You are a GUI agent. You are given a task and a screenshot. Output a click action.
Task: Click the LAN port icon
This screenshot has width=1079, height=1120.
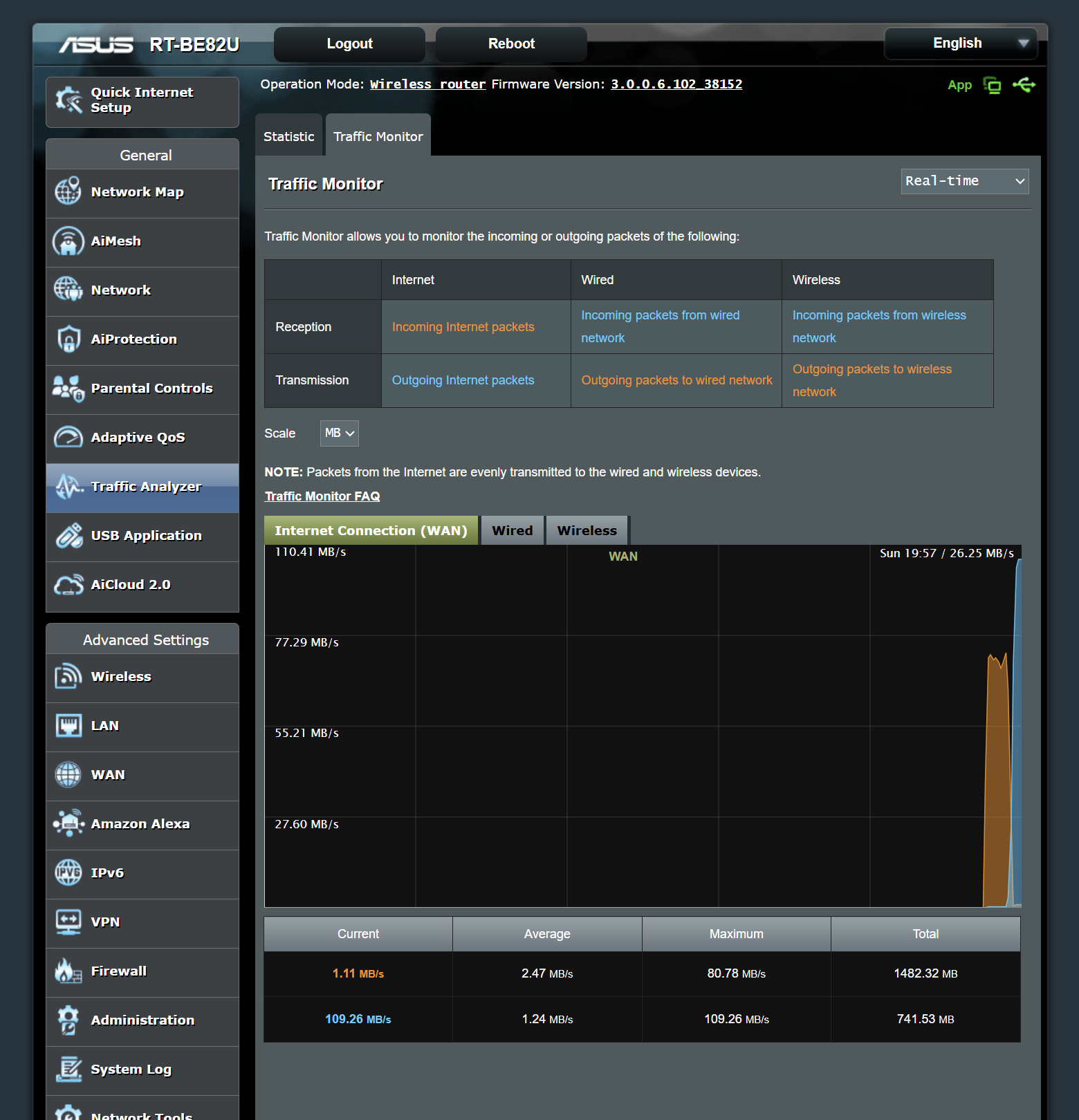[68, 725]
